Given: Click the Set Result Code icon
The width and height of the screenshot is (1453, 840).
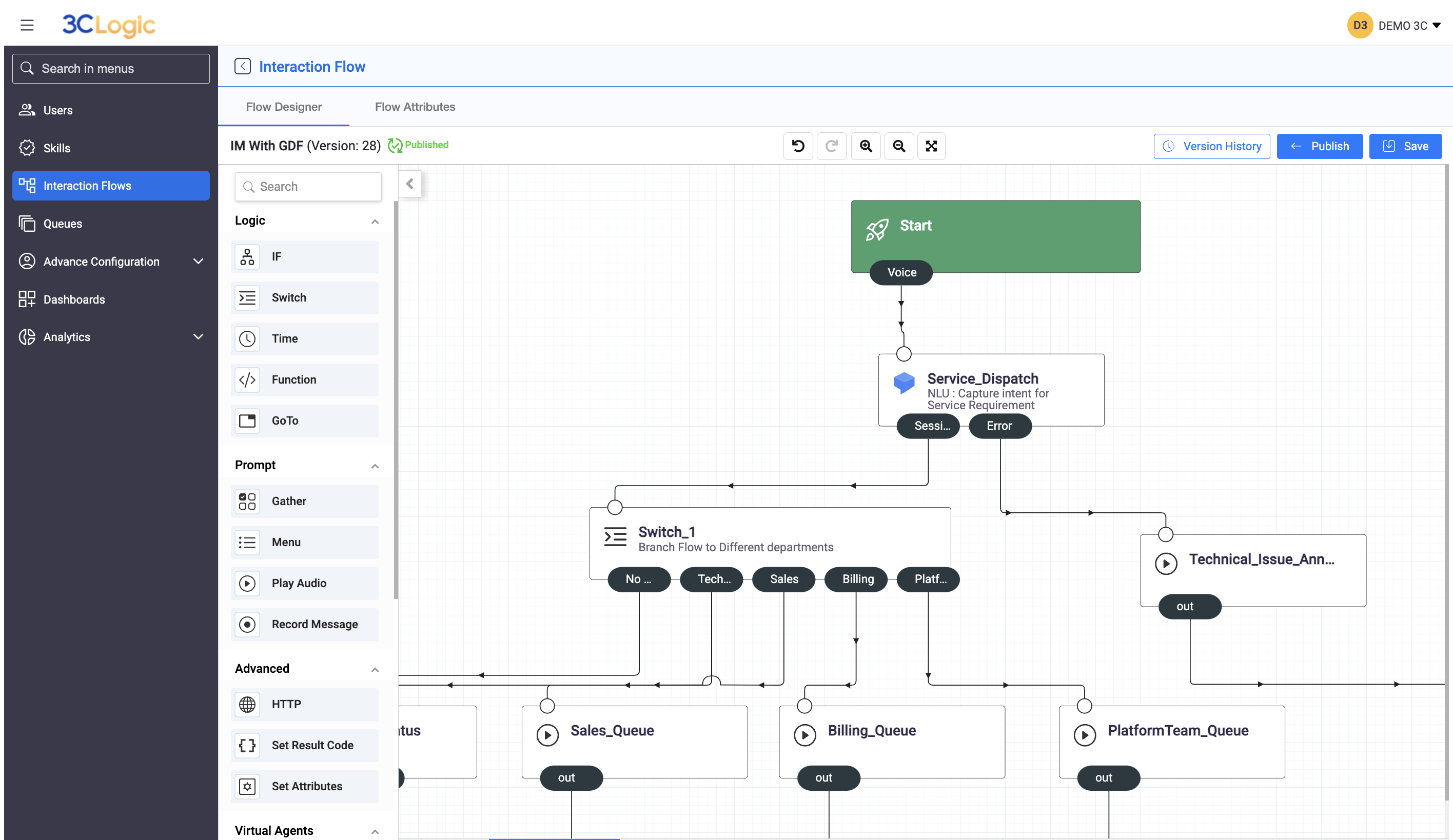Looking at the screenshot, I should coord(248,745).
